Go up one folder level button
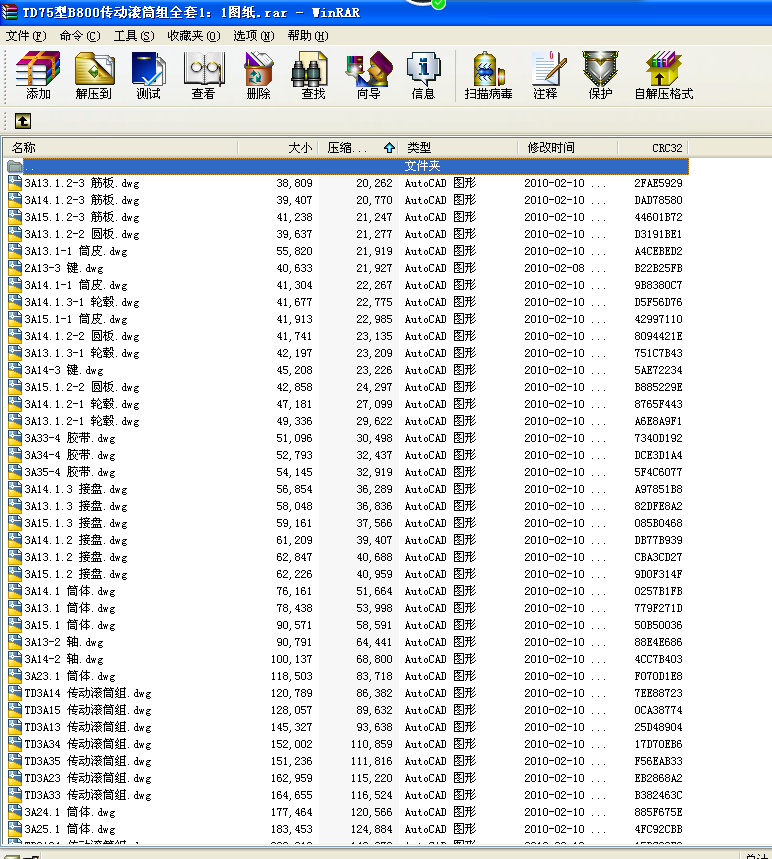The image size is (772, 859). tap(22, 121)
